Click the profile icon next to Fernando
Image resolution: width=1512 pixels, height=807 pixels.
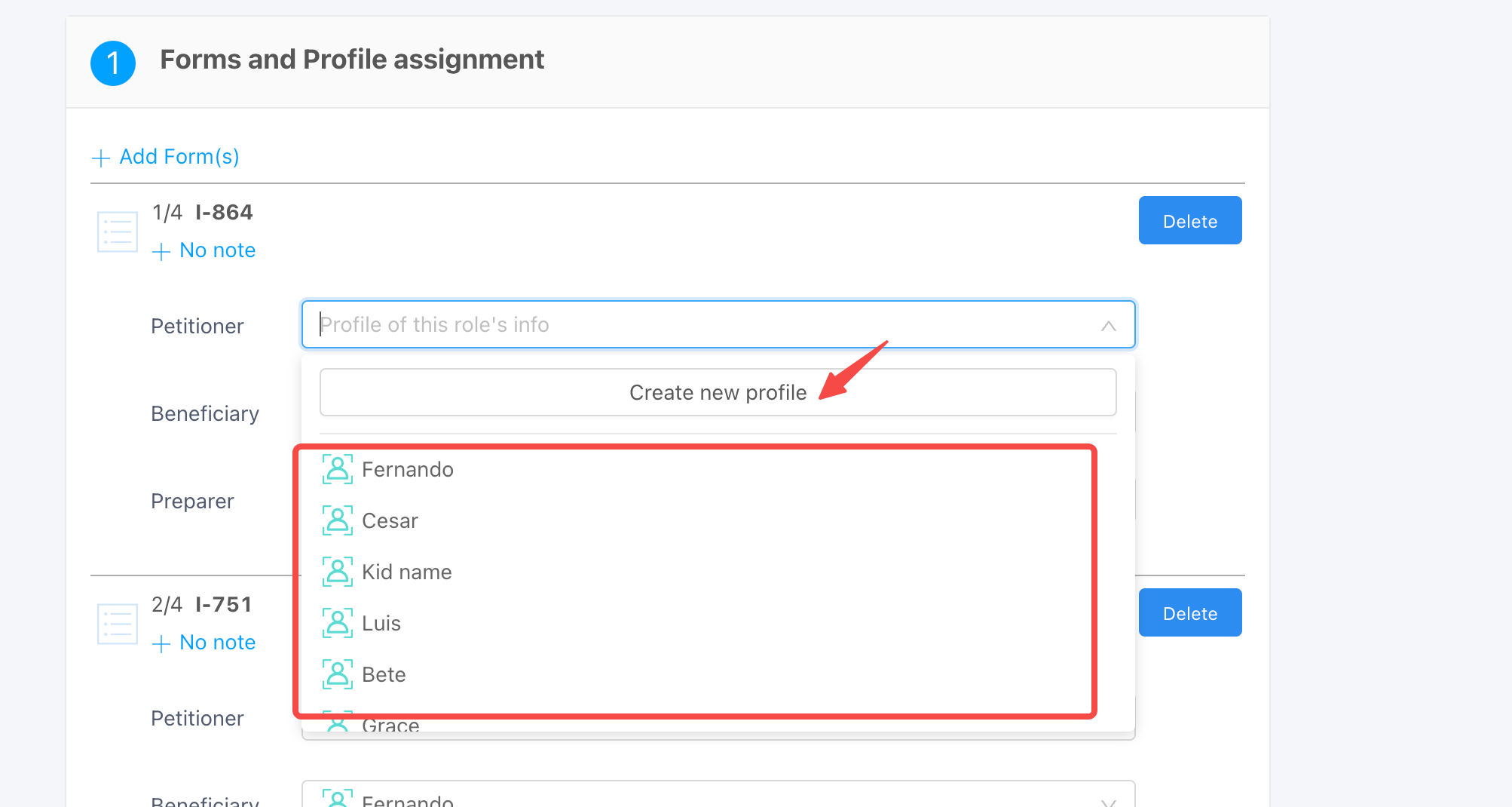[x=337, y=469]
